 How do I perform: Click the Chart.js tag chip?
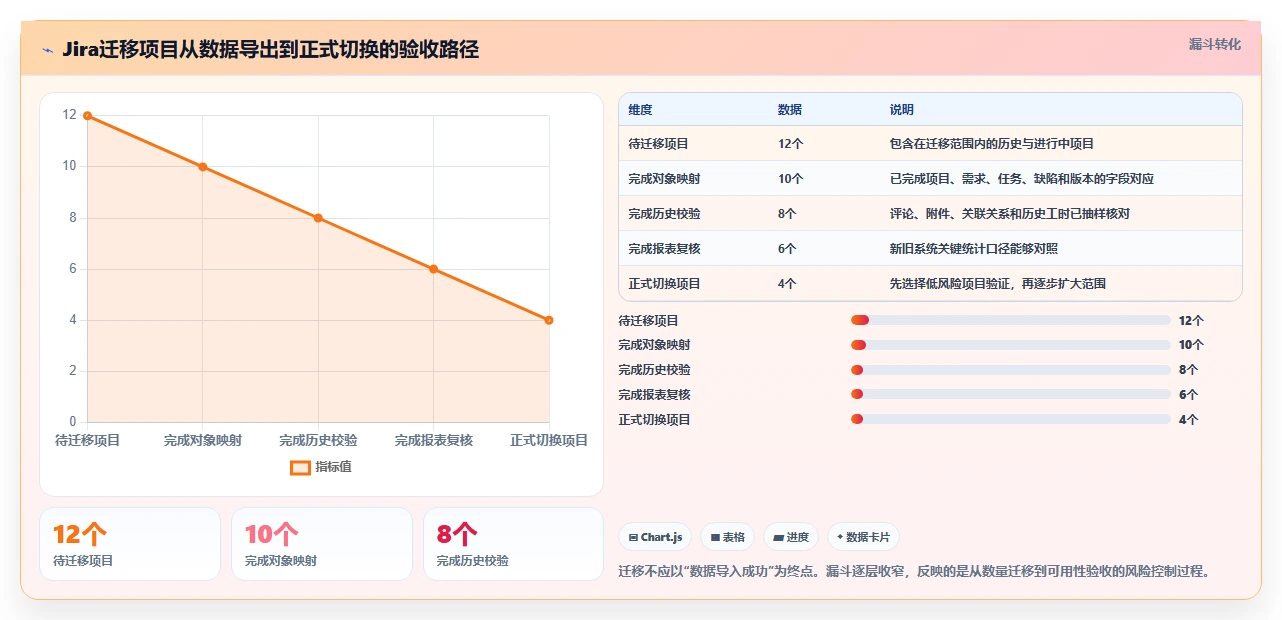pos(656,537)
